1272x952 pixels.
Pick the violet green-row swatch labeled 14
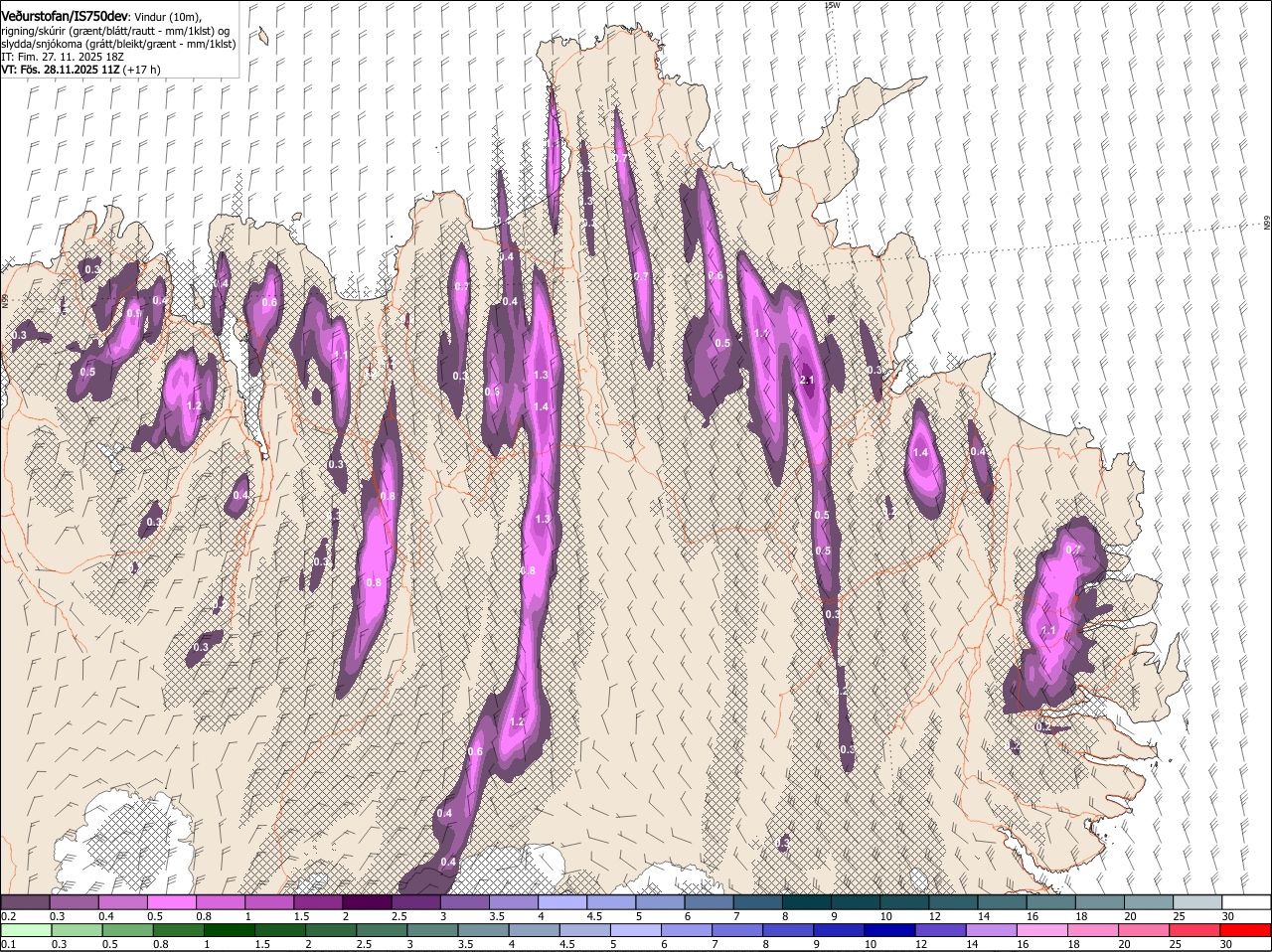pyautogui.click(x=991, y=931)
